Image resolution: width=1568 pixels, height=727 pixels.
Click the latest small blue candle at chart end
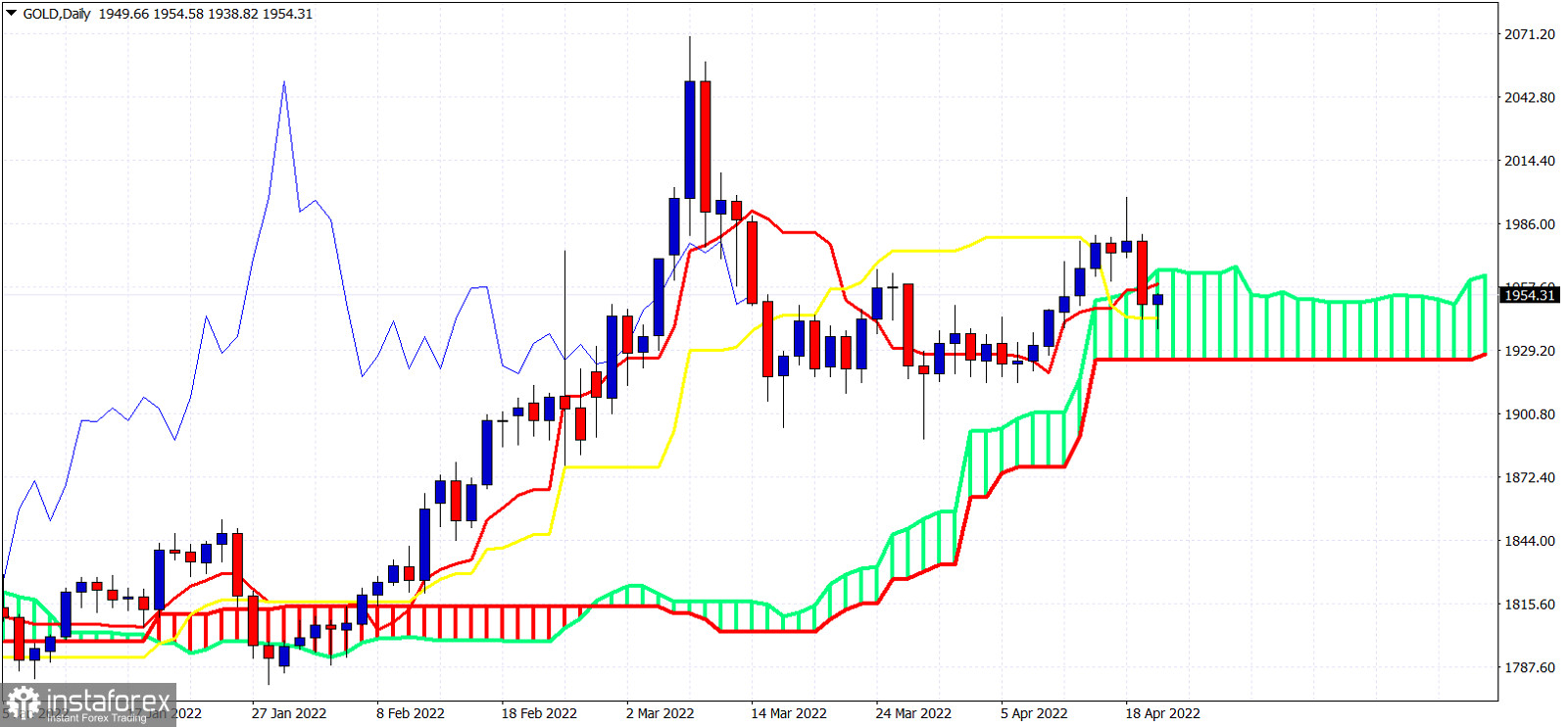(x=1157, y=299)
